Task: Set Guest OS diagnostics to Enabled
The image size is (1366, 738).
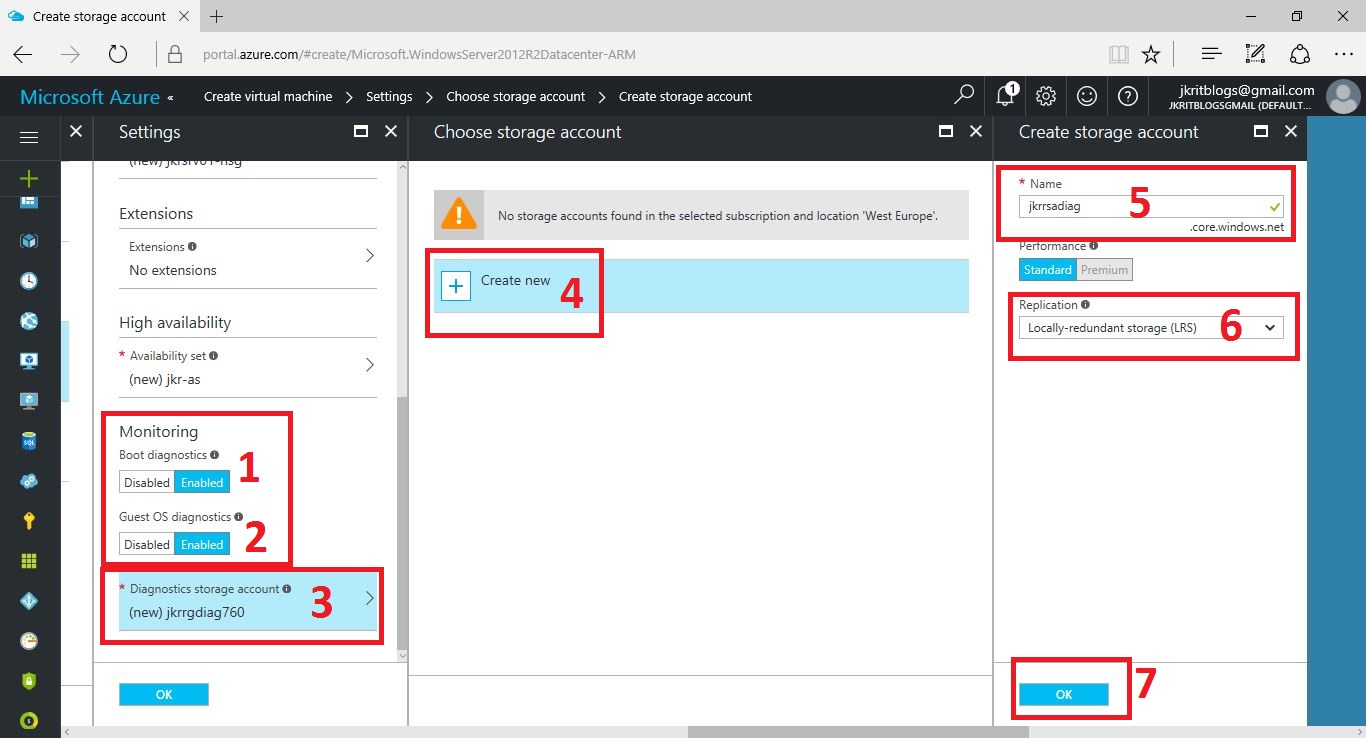Action: [202, 544]
